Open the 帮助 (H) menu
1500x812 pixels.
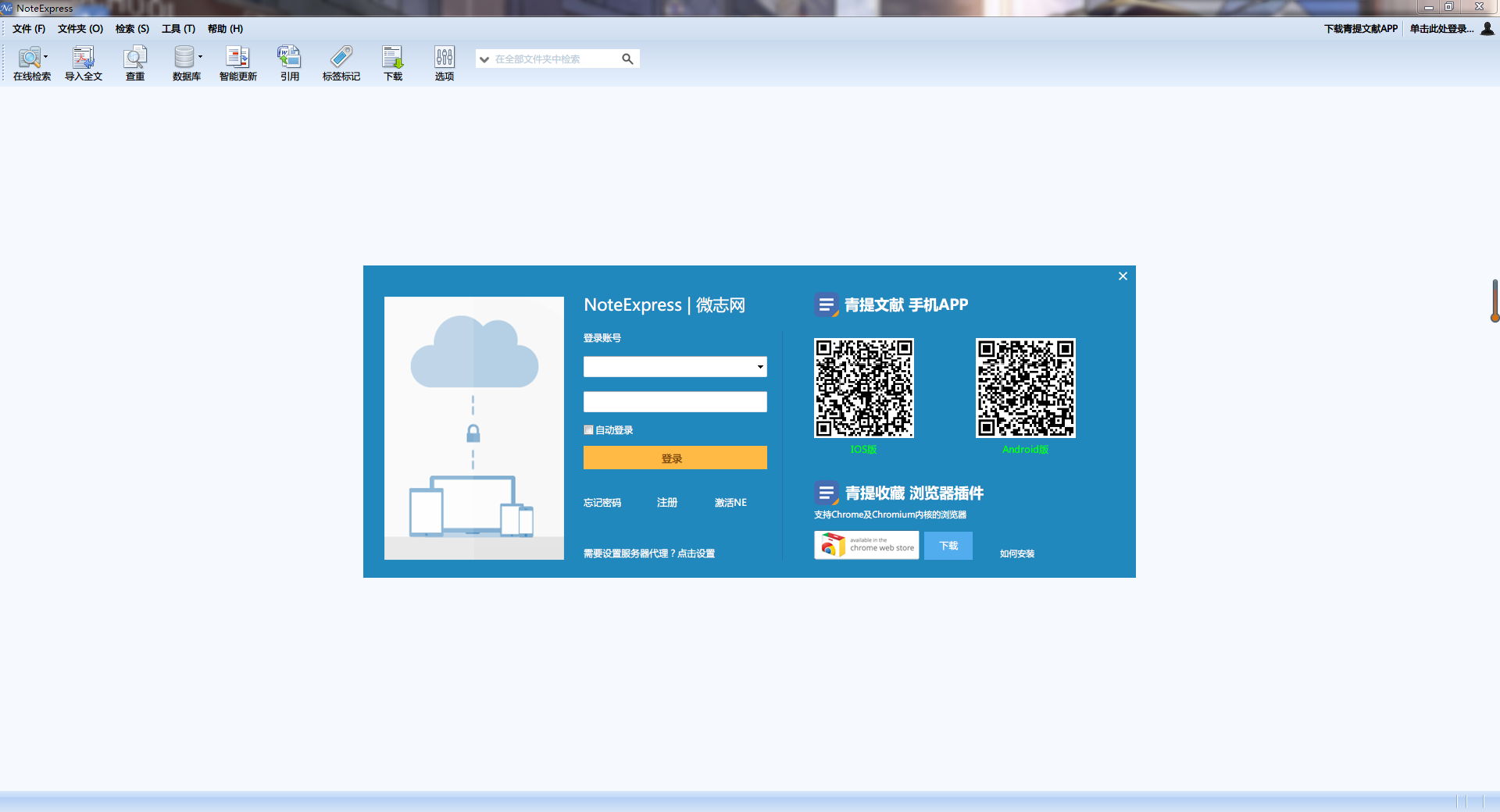coord(225,29)
